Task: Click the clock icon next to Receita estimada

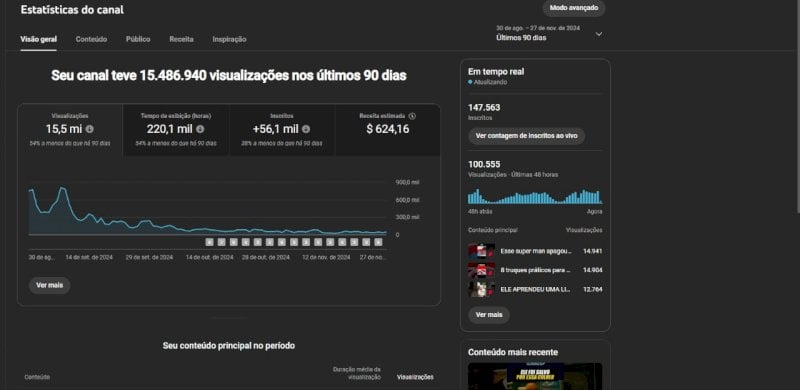Action: pyautogui.click(x=412, y=116)
